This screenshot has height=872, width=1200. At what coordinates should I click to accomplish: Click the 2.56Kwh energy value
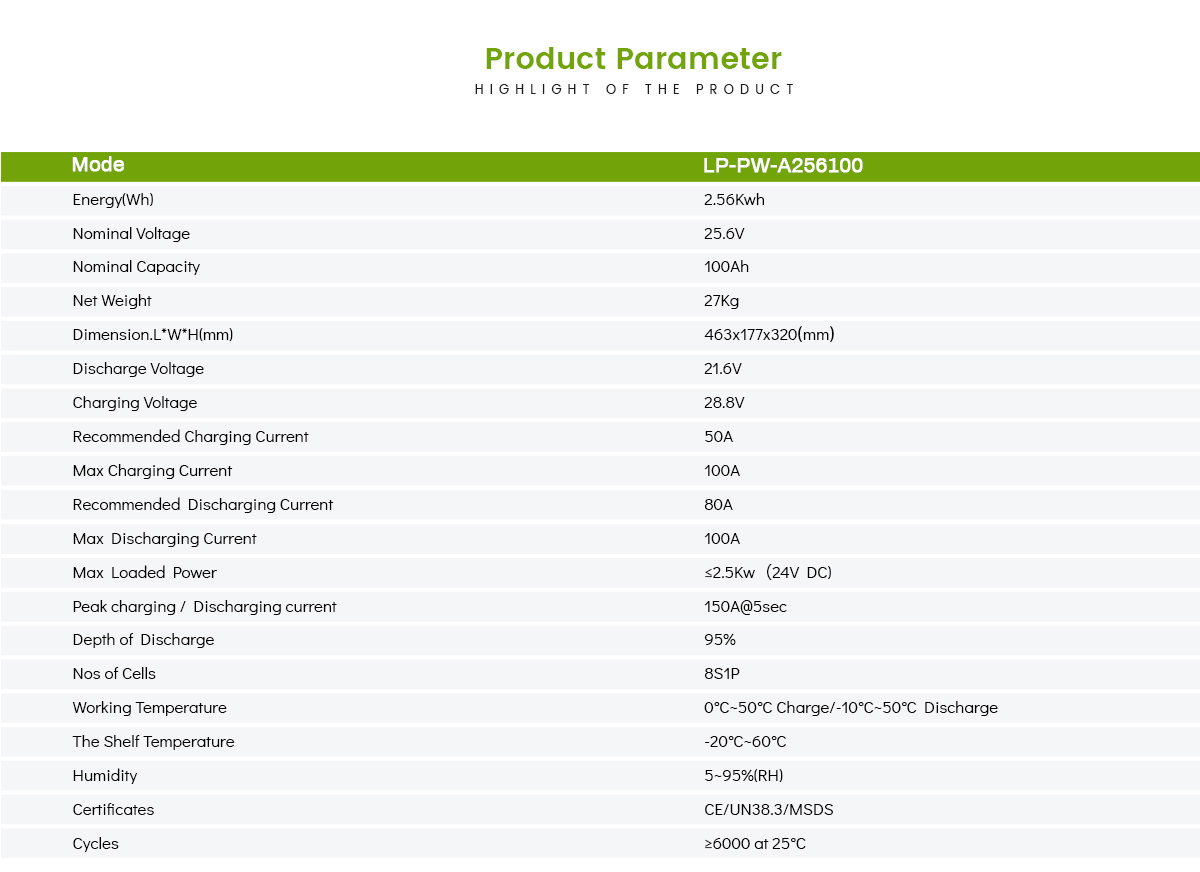click(x=734, y=199)
